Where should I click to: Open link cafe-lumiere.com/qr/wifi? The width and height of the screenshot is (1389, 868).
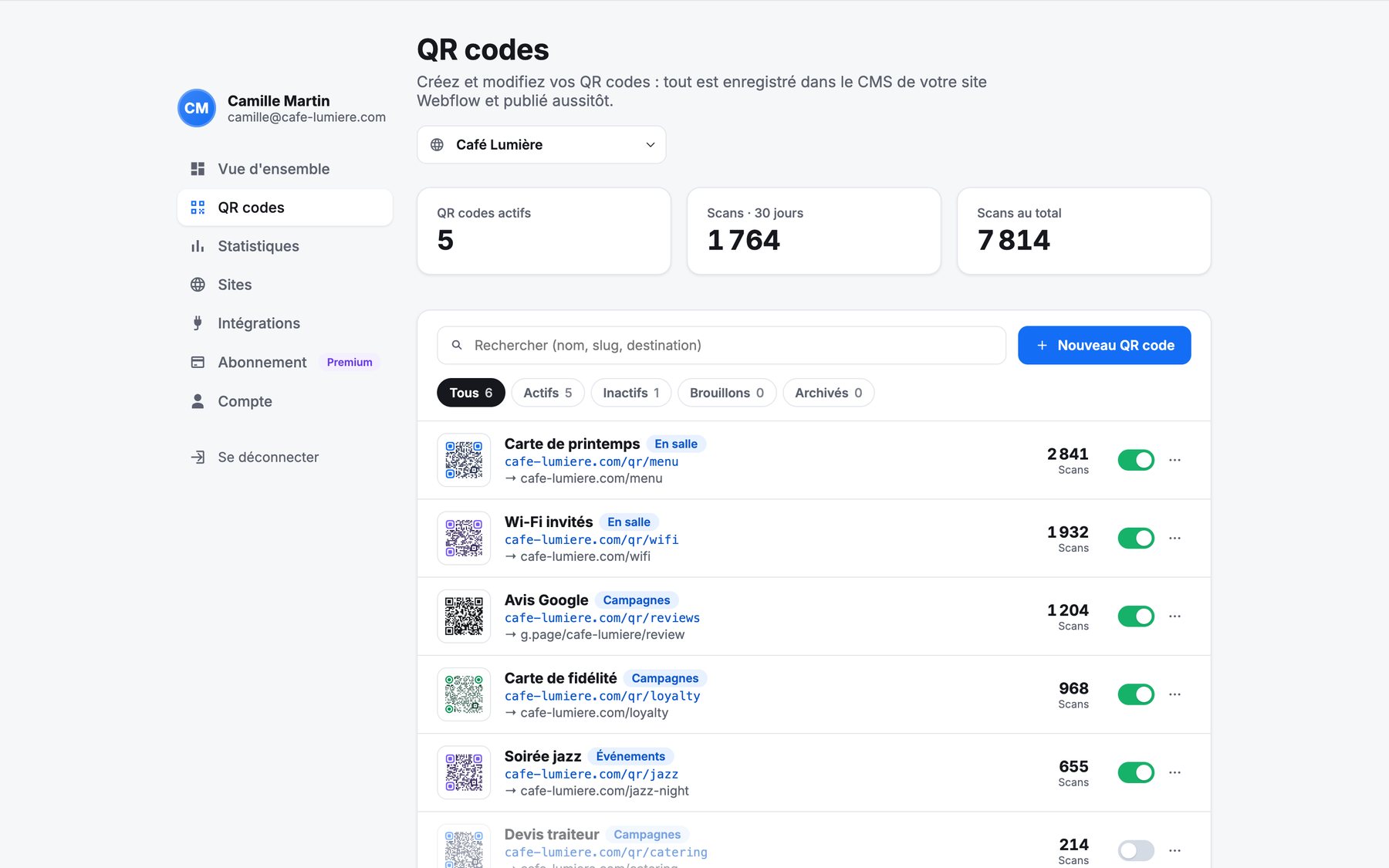(592, 539)
